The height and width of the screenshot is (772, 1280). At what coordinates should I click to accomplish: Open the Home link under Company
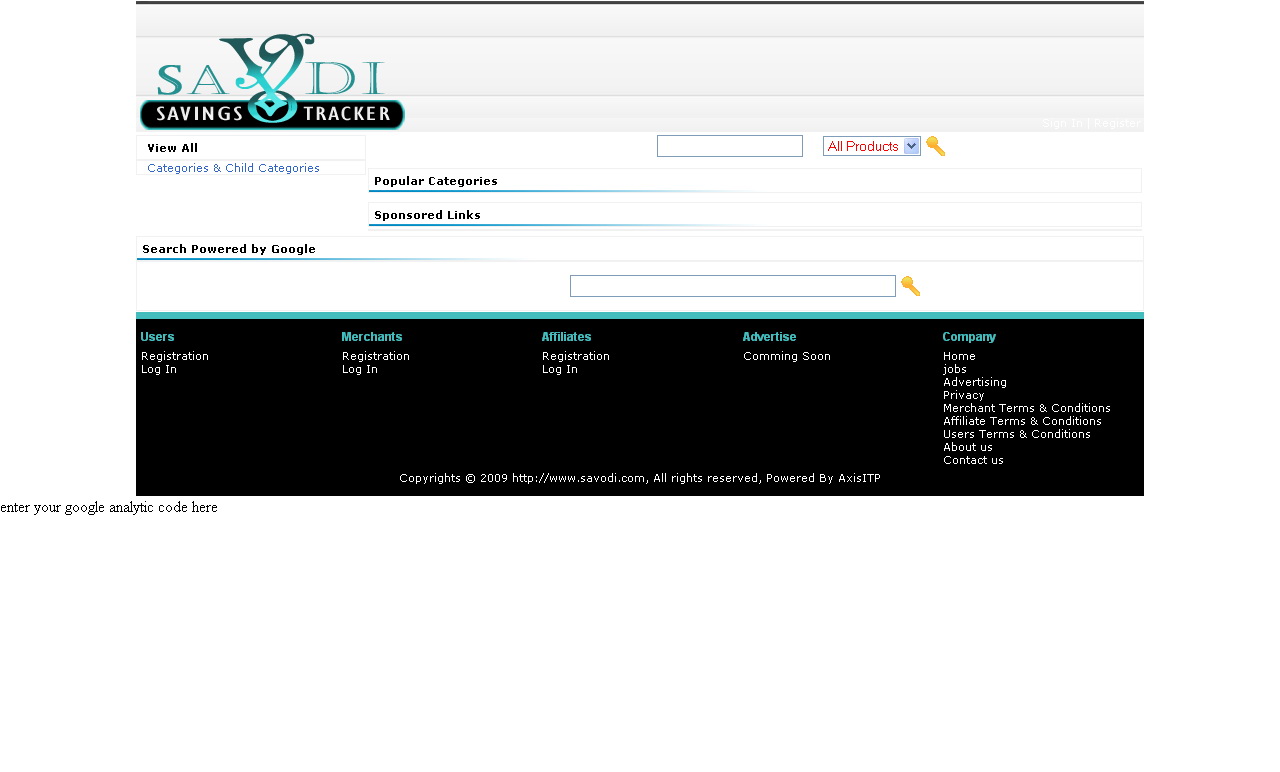(959, 356)
